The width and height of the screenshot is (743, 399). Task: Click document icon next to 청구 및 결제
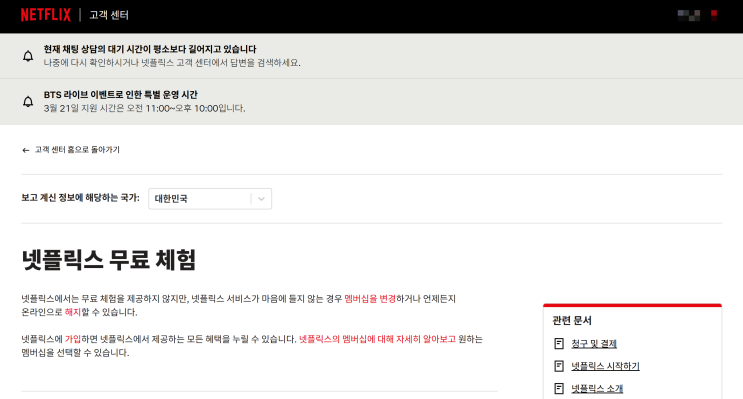click(559, 344)
